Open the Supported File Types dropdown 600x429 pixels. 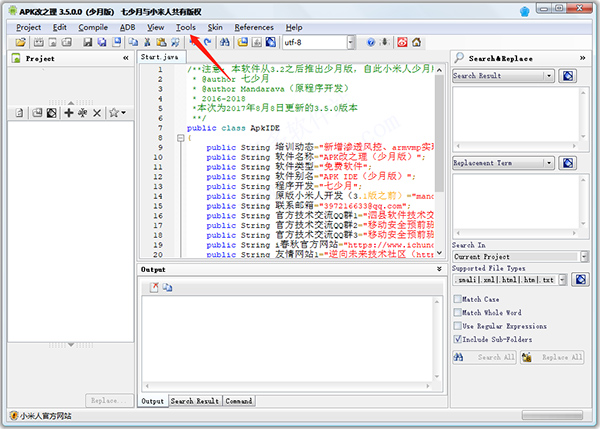pos(562,280)
